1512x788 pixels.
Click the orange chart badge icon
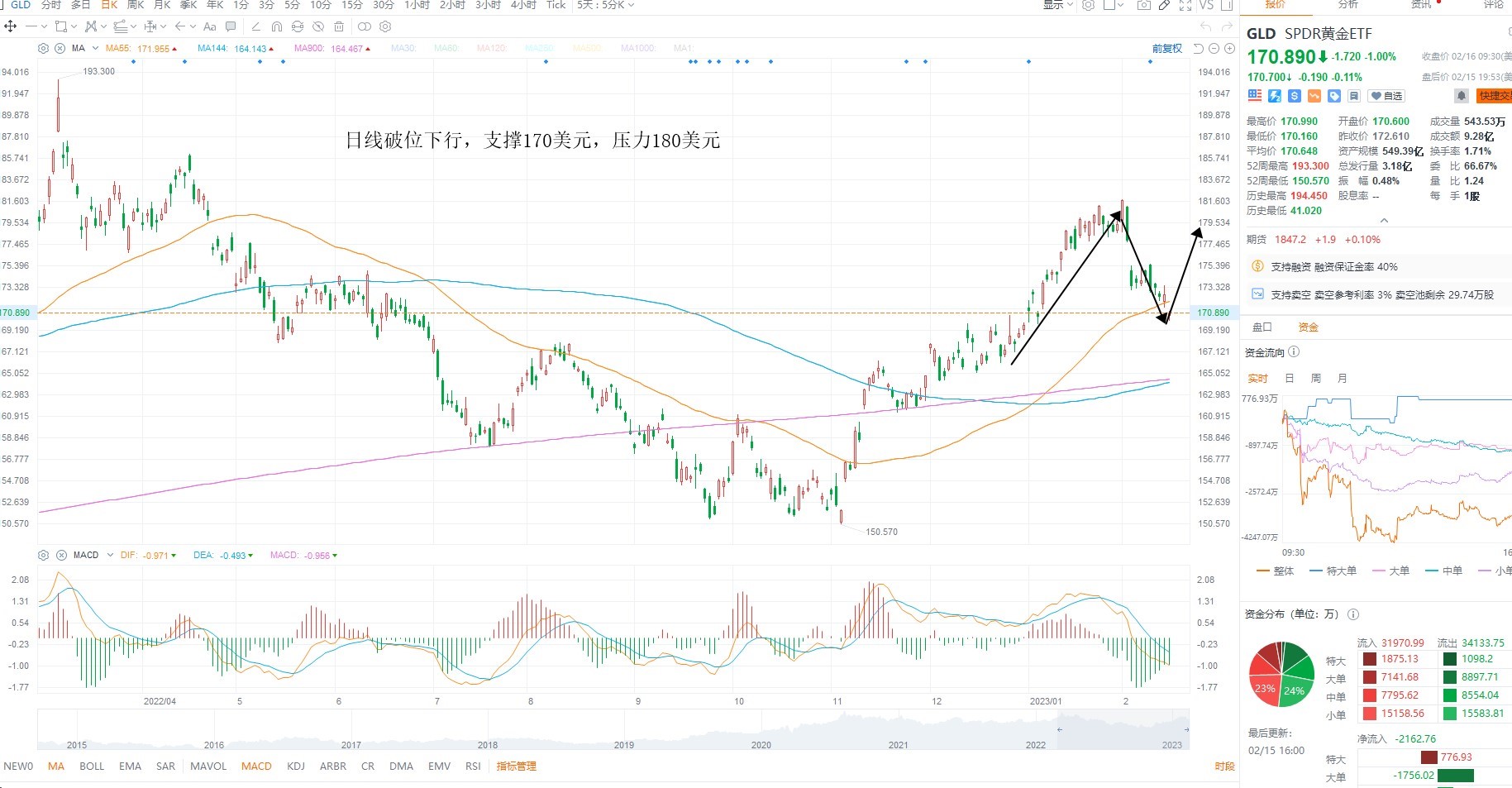tap(1314, 96)
